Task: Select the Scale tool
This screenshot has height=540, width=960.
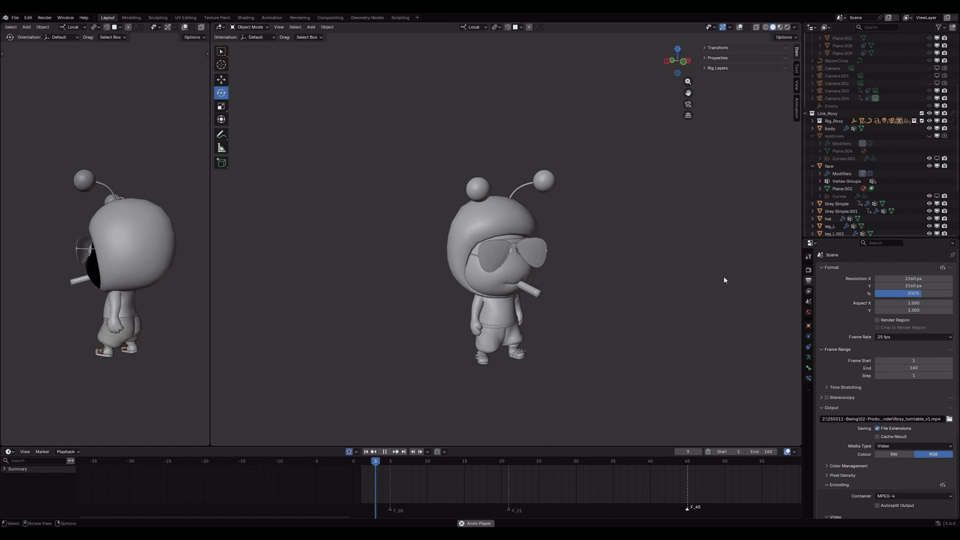Action: click(x=221, y=107)
